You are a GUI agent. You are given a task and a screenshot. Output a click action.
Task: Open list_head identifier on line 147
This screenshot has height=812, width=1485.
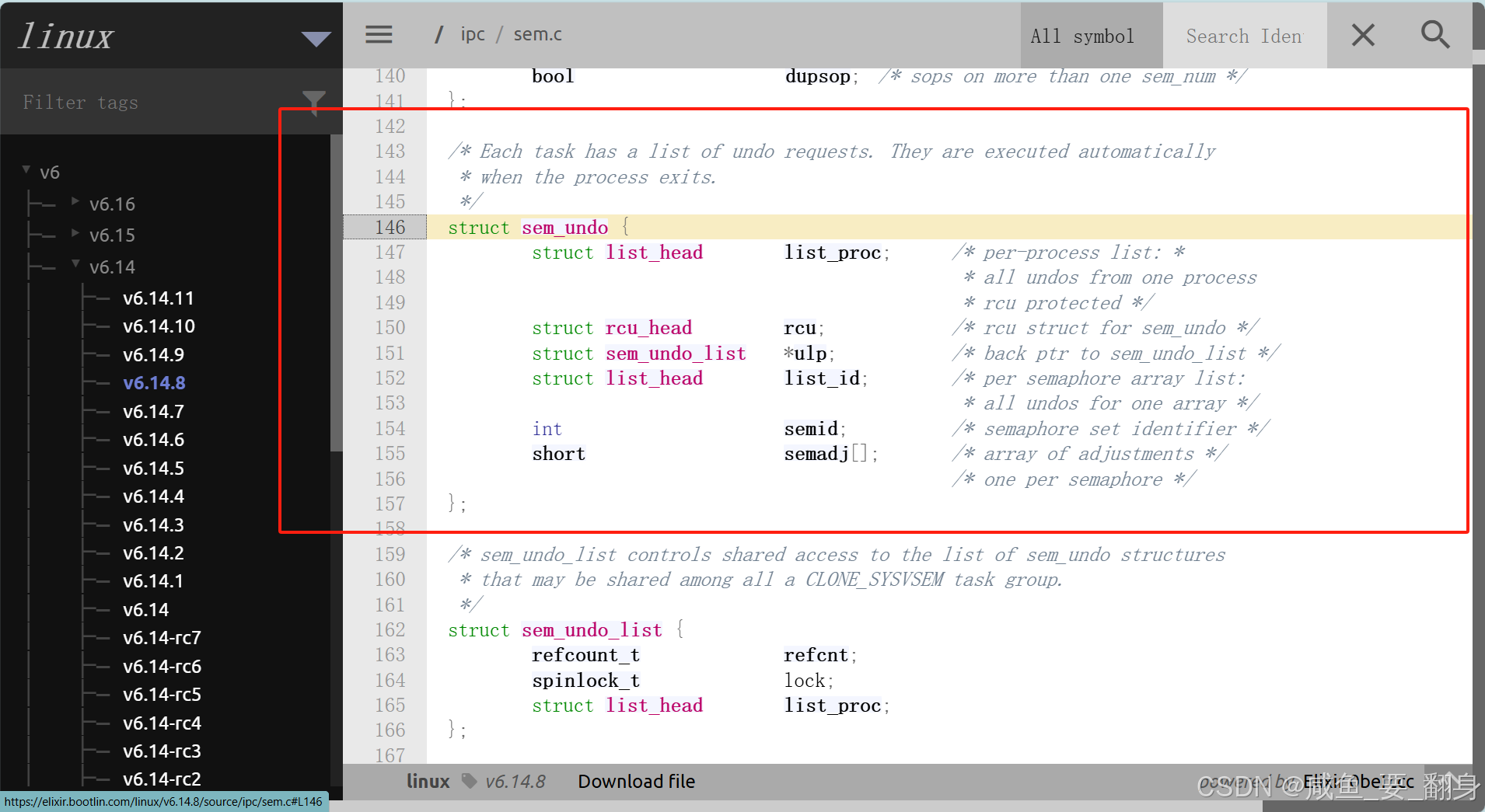coord(655,253)
